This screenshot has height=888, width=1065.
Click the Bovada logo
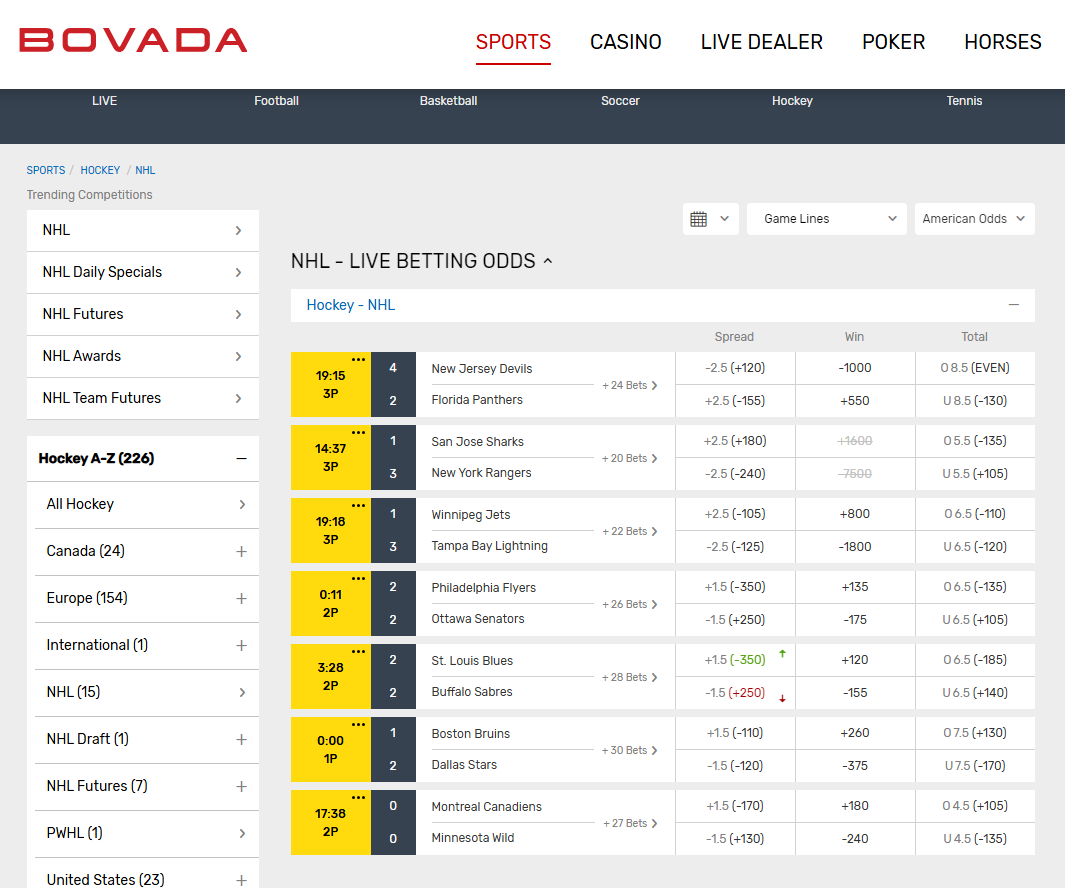(x=133, y=41)
